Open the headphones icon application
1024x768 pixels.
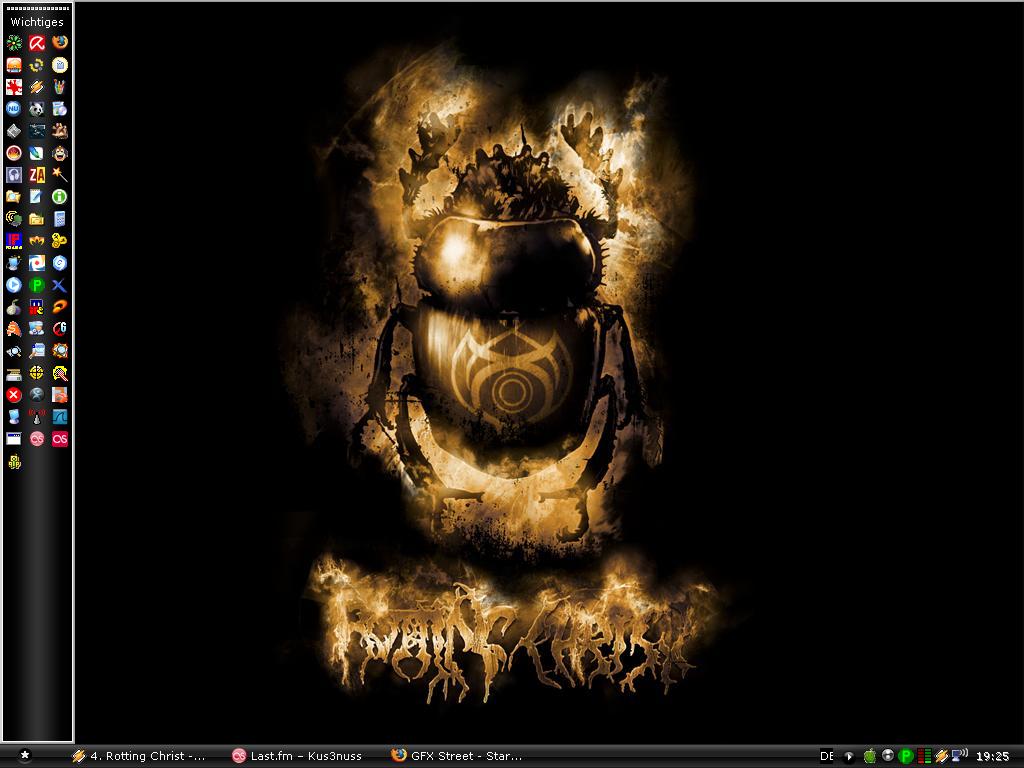[x=14, y=175]
